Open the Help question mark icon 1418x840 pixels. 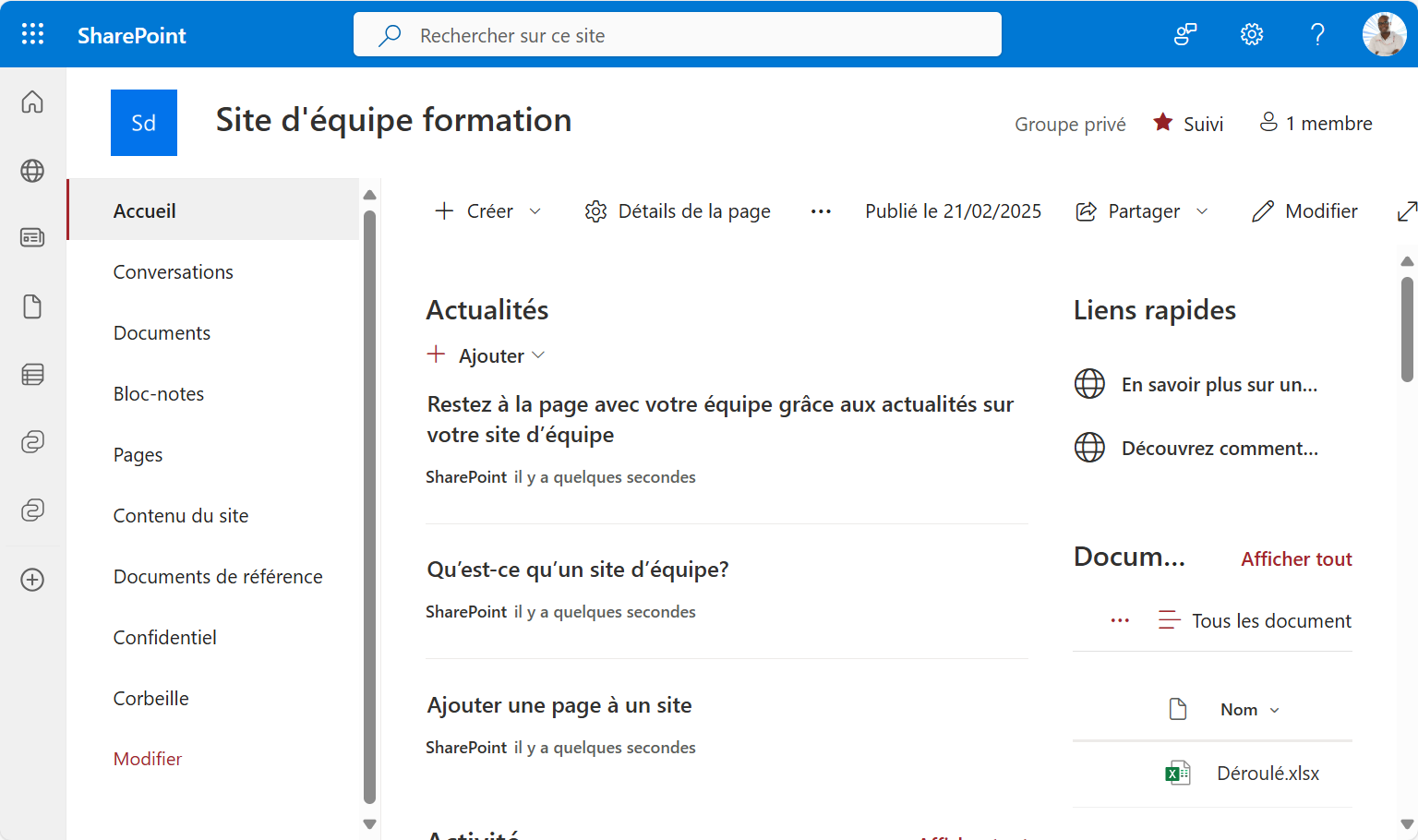(x=1317, y=35)
